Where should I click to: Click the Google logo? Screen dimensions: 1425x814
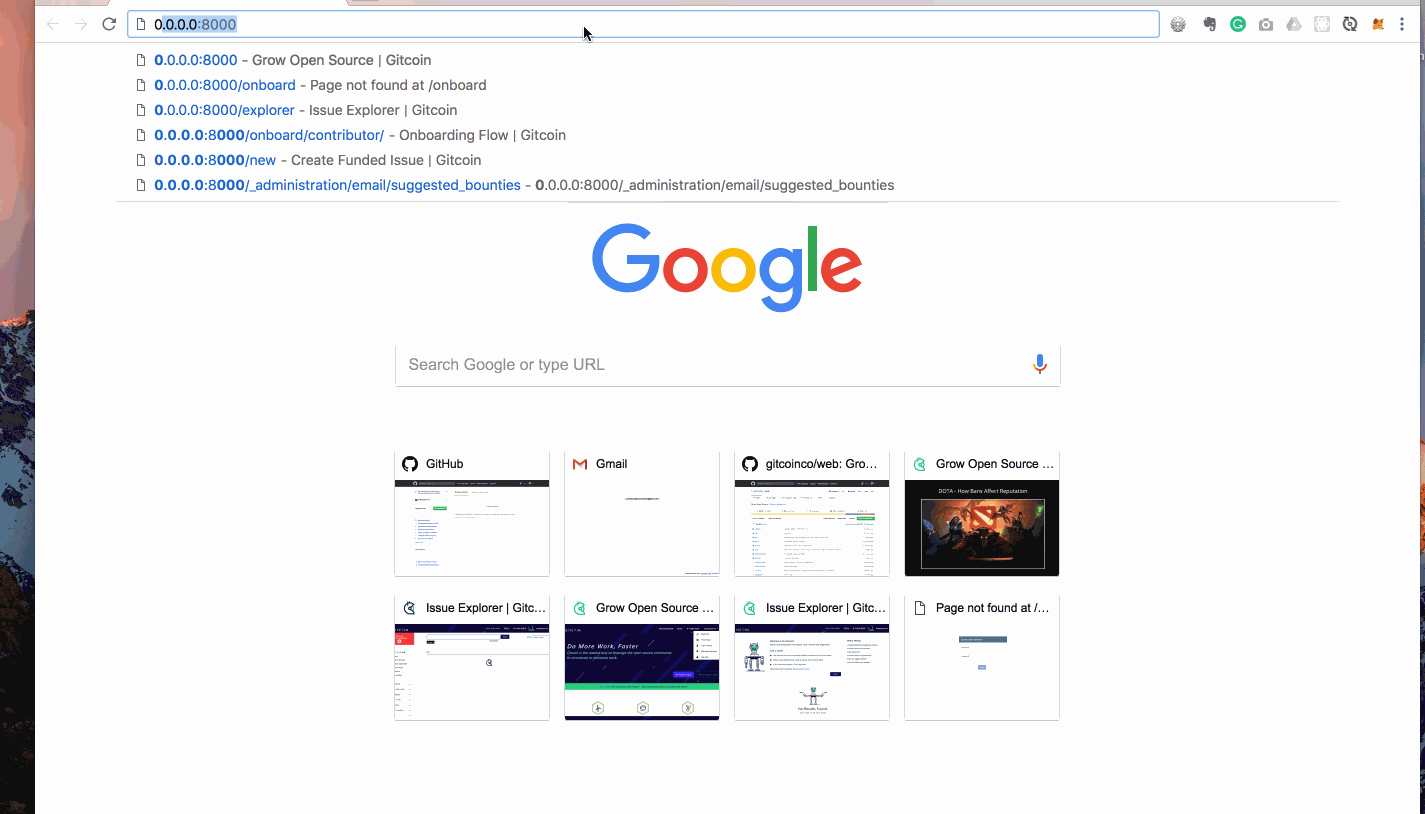click(x=727, y=267)
